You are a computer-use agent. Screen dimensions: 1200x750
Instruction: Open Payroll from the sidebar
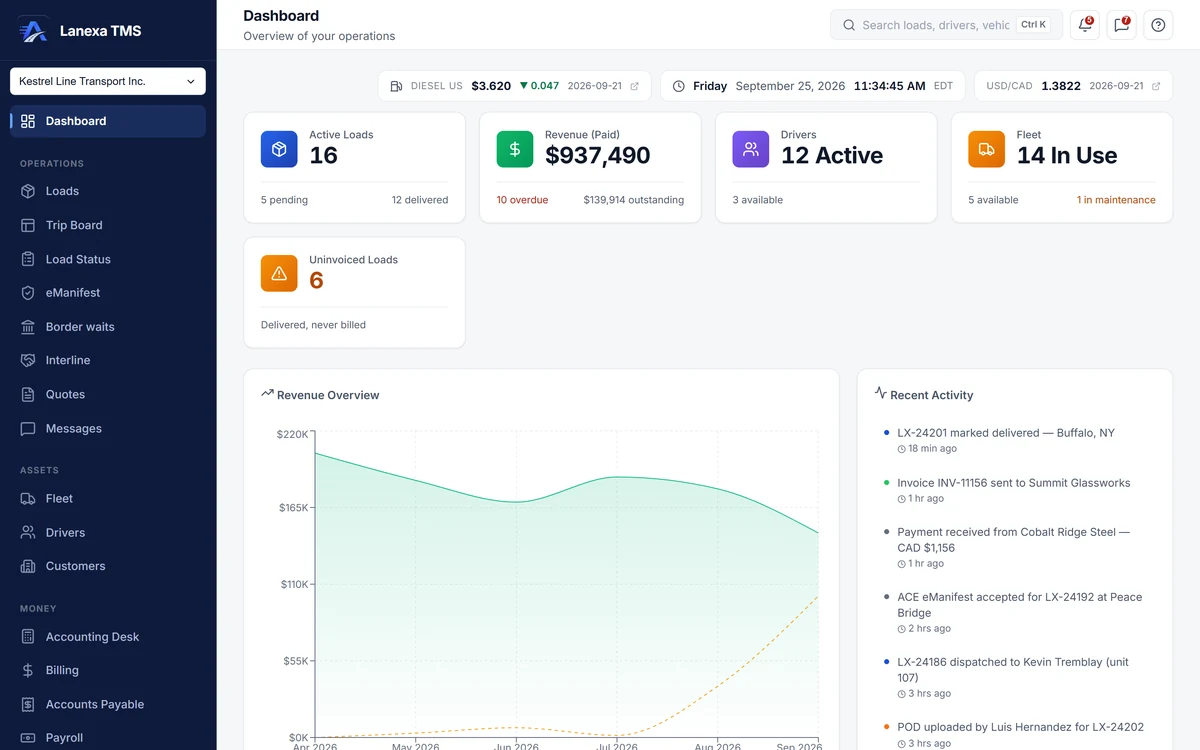108,738
